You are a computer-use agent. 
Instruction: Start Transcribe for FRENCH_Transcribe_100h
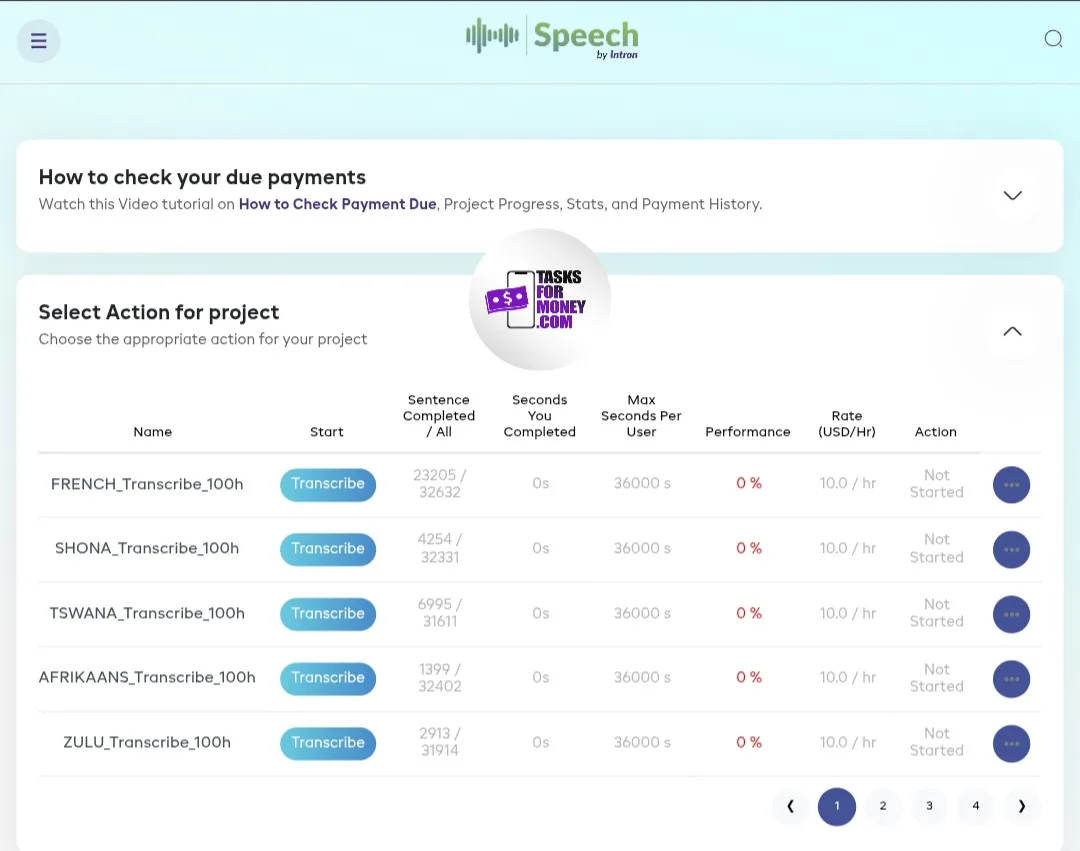[x=328, y=484]
